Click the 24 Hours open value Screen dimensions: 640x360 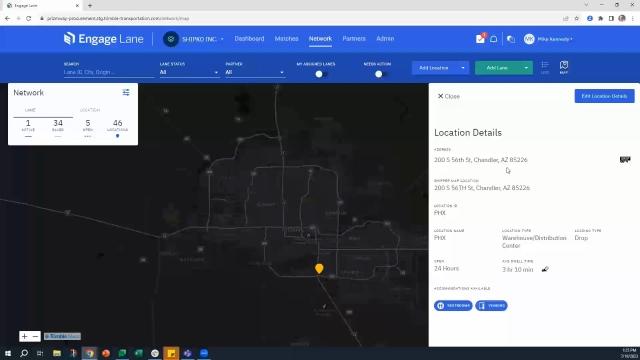coord(446,269)
